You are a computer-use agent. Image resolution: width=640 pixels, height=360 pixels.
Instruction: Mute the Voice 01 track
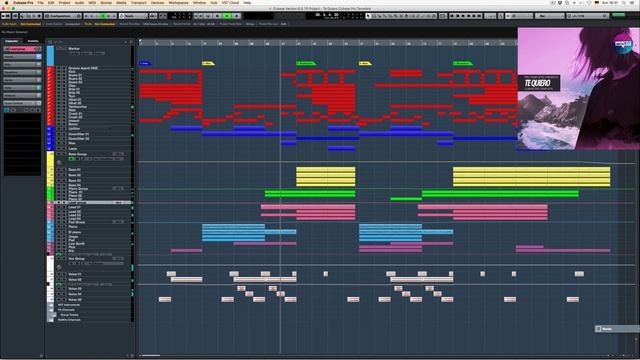point(58,274)
